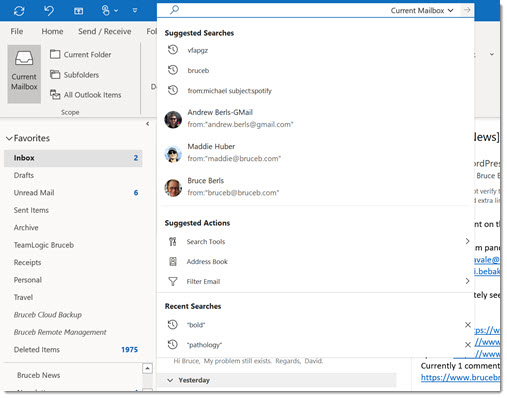507x398 pixels.
Task: Click the Undo icon in title bar
Action: [x=49, y=11]
